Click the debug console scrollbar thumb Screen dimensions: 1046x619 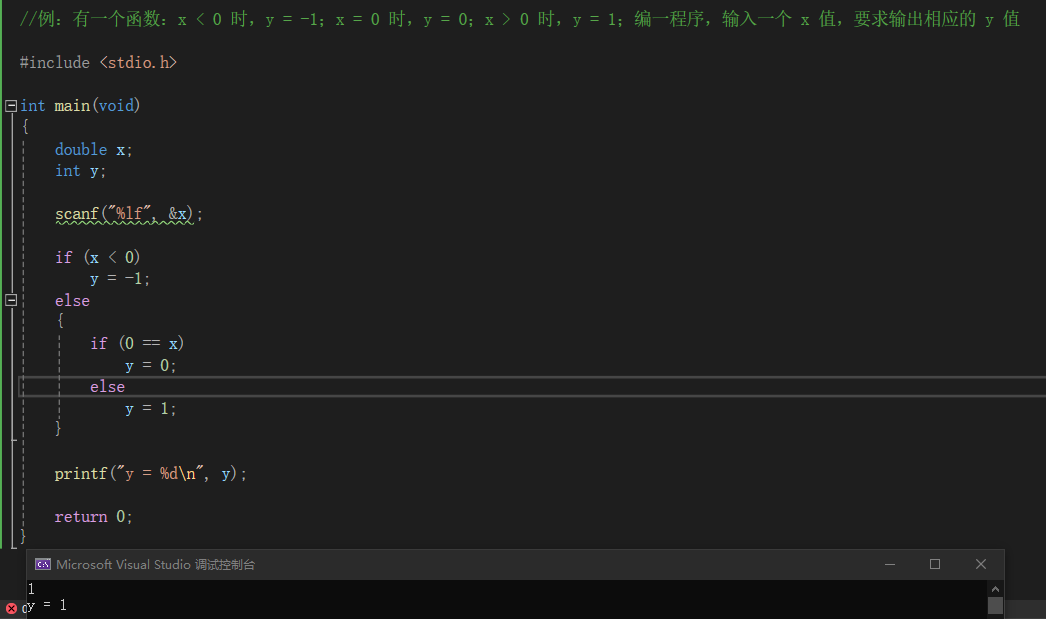[x=994, y=605]
